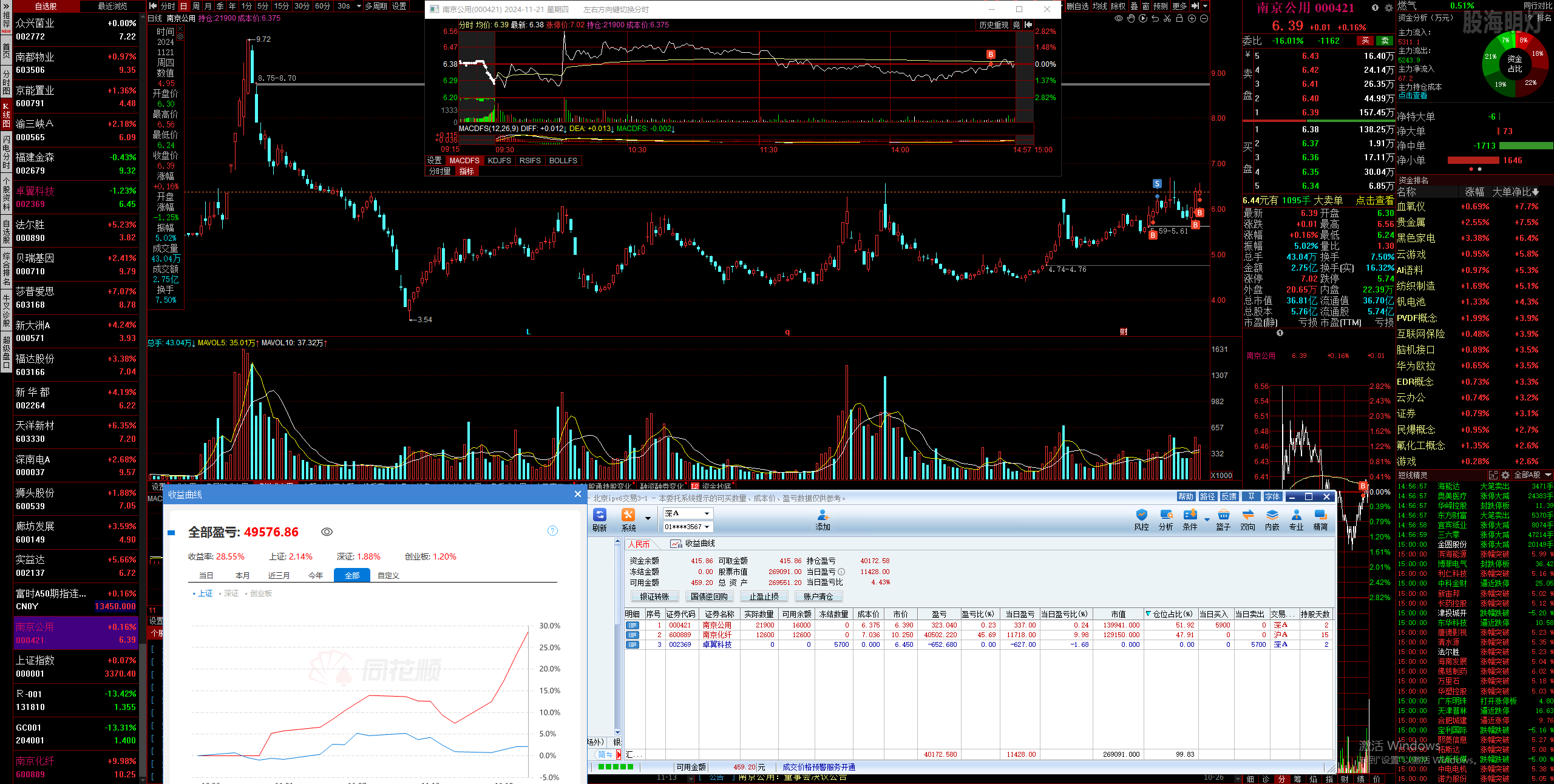Image resolution: width=1554 pixels, height=784 pixels.
Task: Open the 全部A股 filter dropdown
Action: pos(1532,475)
